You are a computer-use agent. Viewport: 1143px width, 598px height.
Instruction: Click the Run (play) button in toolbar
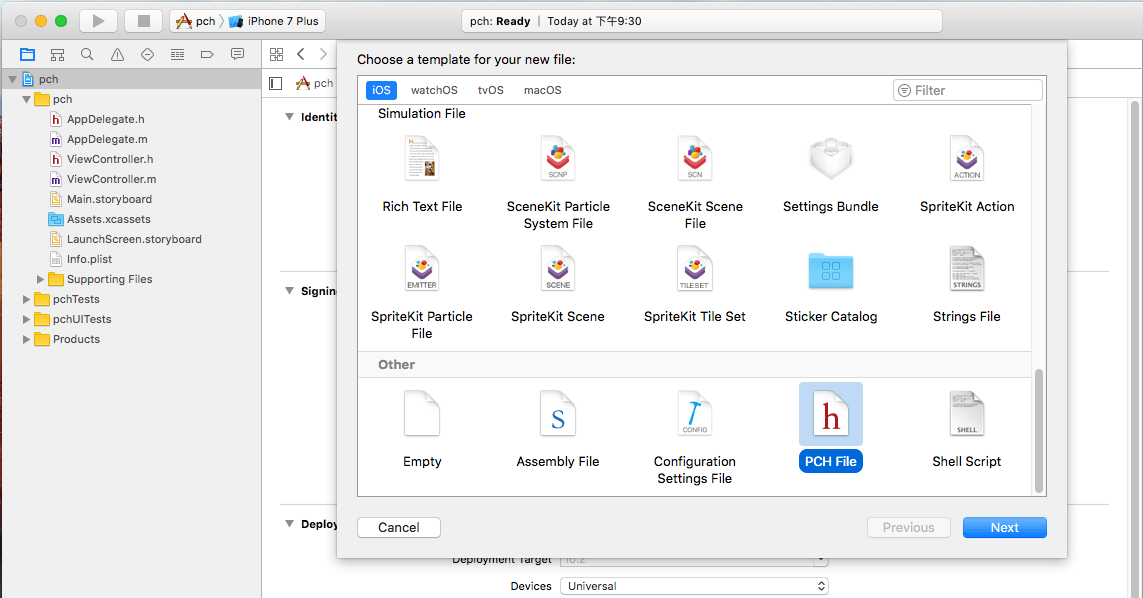point(97,21)
